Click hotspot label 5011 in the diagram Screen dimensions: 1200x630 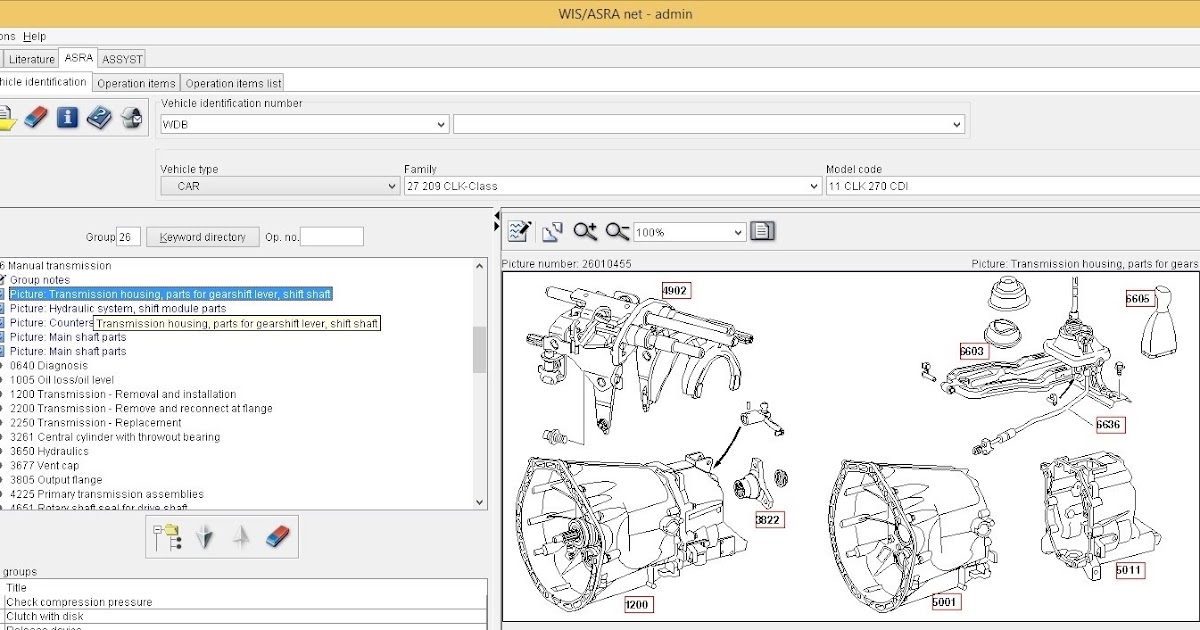coord(1131,571)
